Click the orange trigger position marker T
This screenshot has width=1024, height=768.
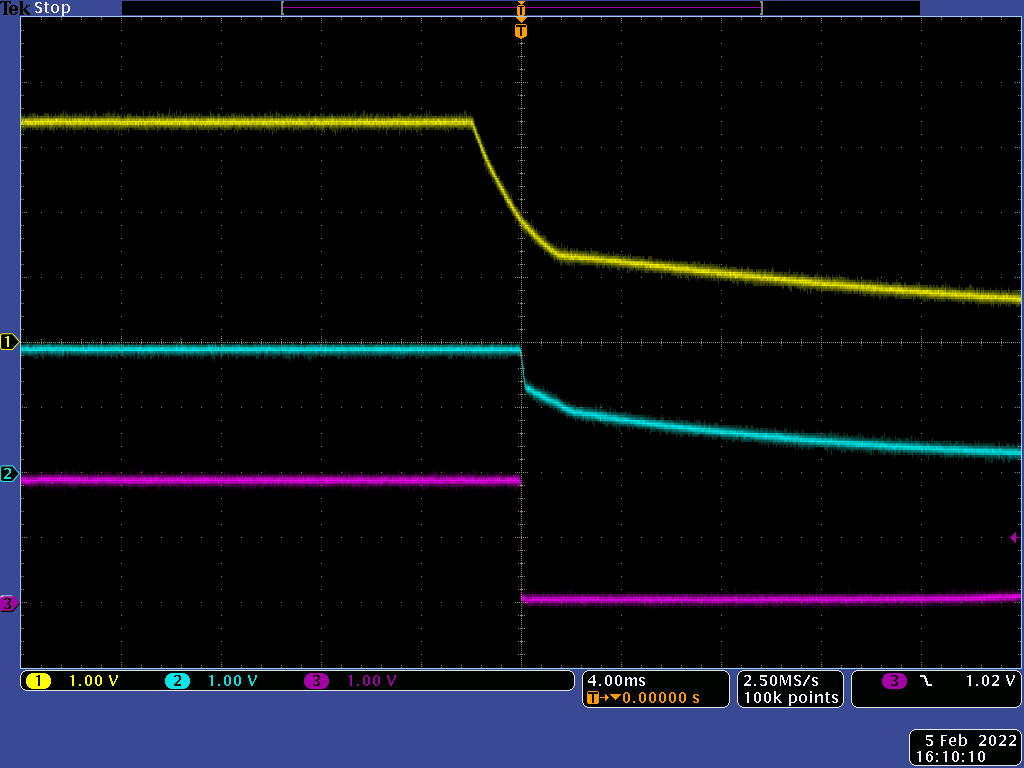tap(520, 31)
